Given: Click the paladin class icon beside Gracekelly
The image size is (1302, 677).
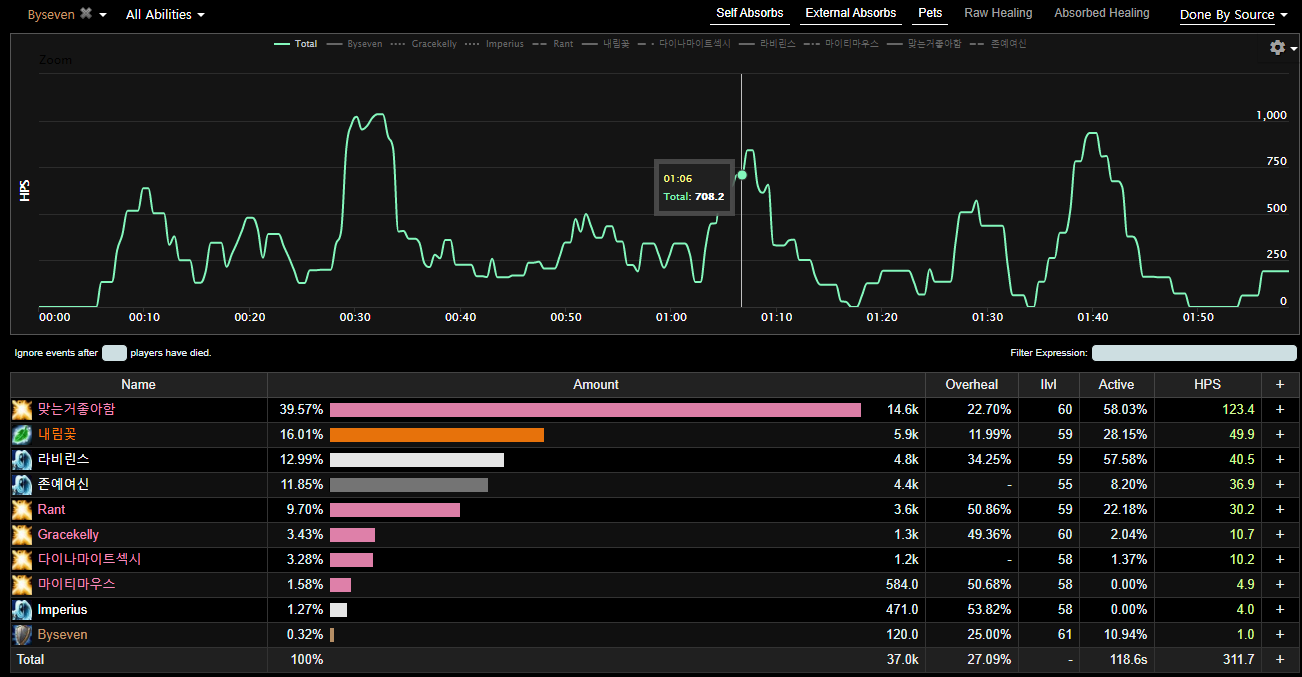Looking at the screenshot, I should 22,535.
